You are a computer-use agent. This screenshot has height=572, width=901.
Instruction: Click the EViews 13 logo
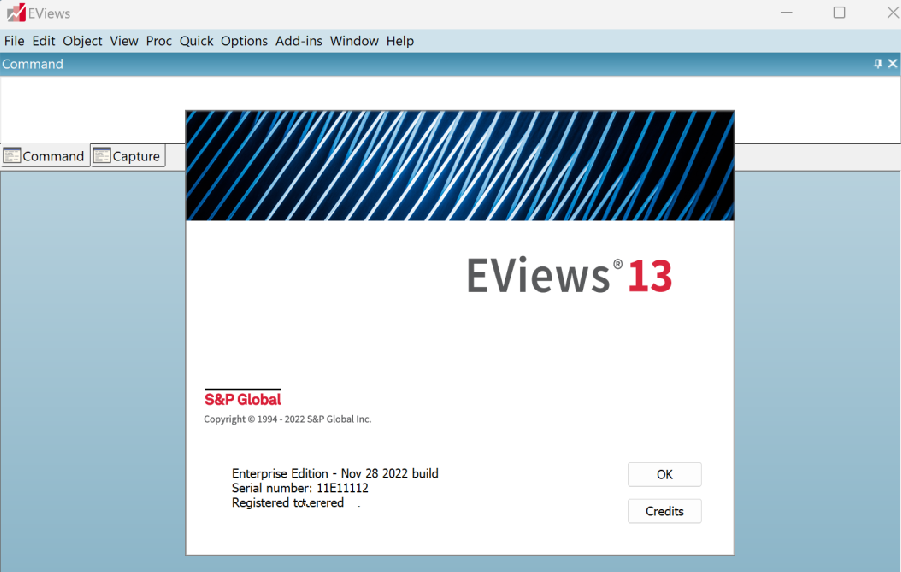pyautogui.click(x=569, y=276)
